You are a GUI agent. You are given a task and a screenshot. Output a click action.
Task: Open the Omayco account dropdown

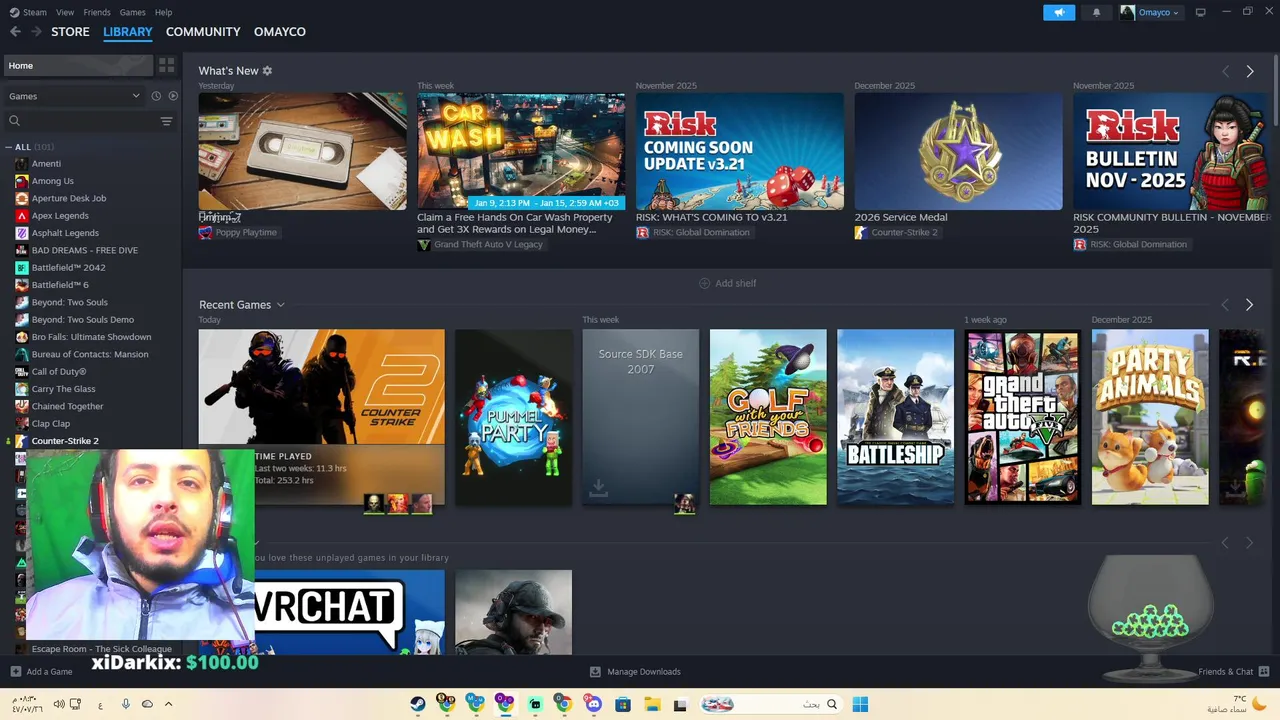point(1150,12)
